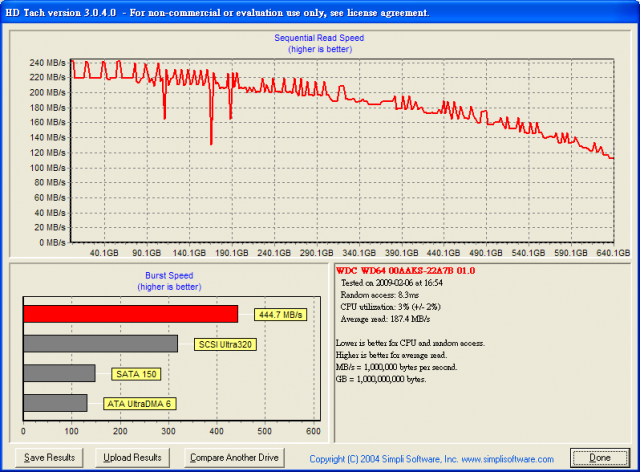Click the 240 MB/s axis label
Screen dimensions: 640x472
[x=47, y=63]
